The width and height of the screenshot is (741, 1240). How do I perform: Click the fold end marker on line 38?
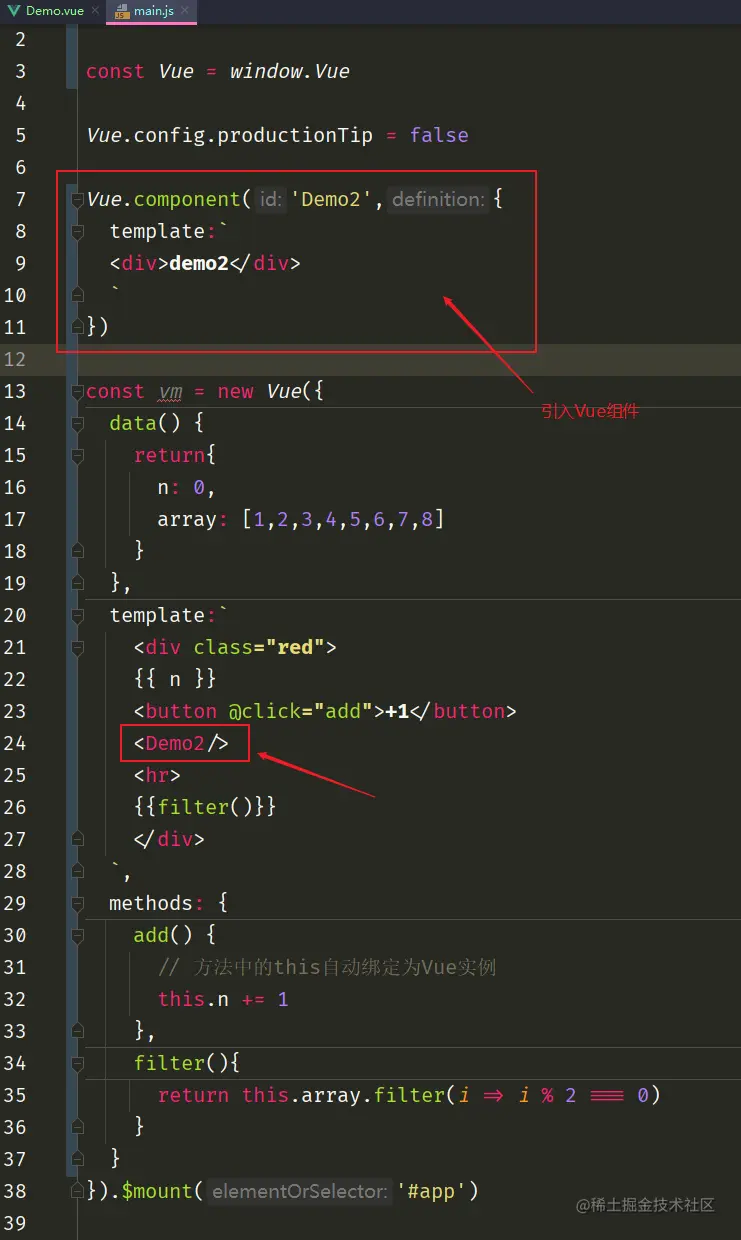[78, 1191]
